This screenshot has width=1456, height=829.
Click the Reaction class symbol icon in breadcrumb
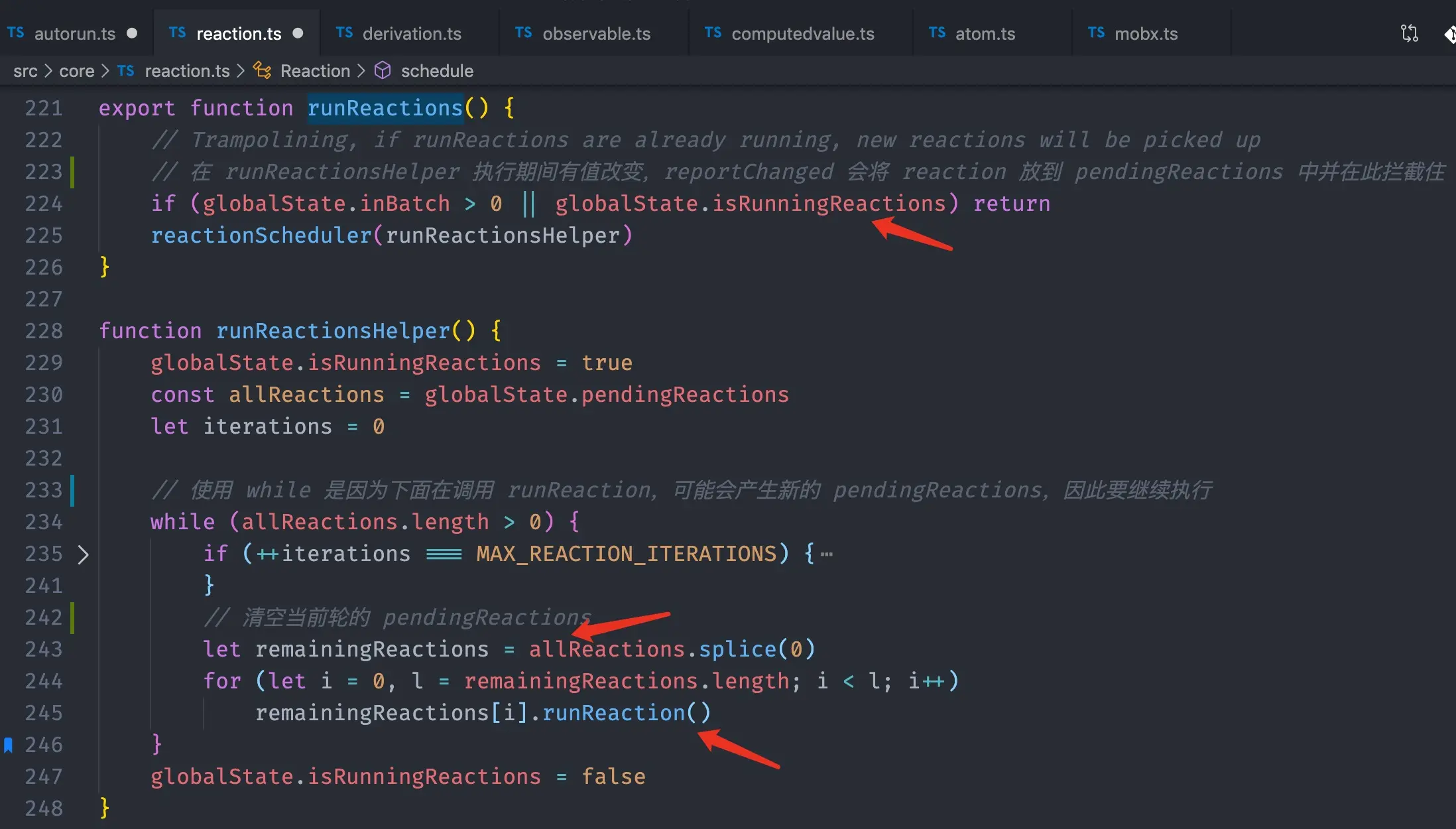coord(263,71)
